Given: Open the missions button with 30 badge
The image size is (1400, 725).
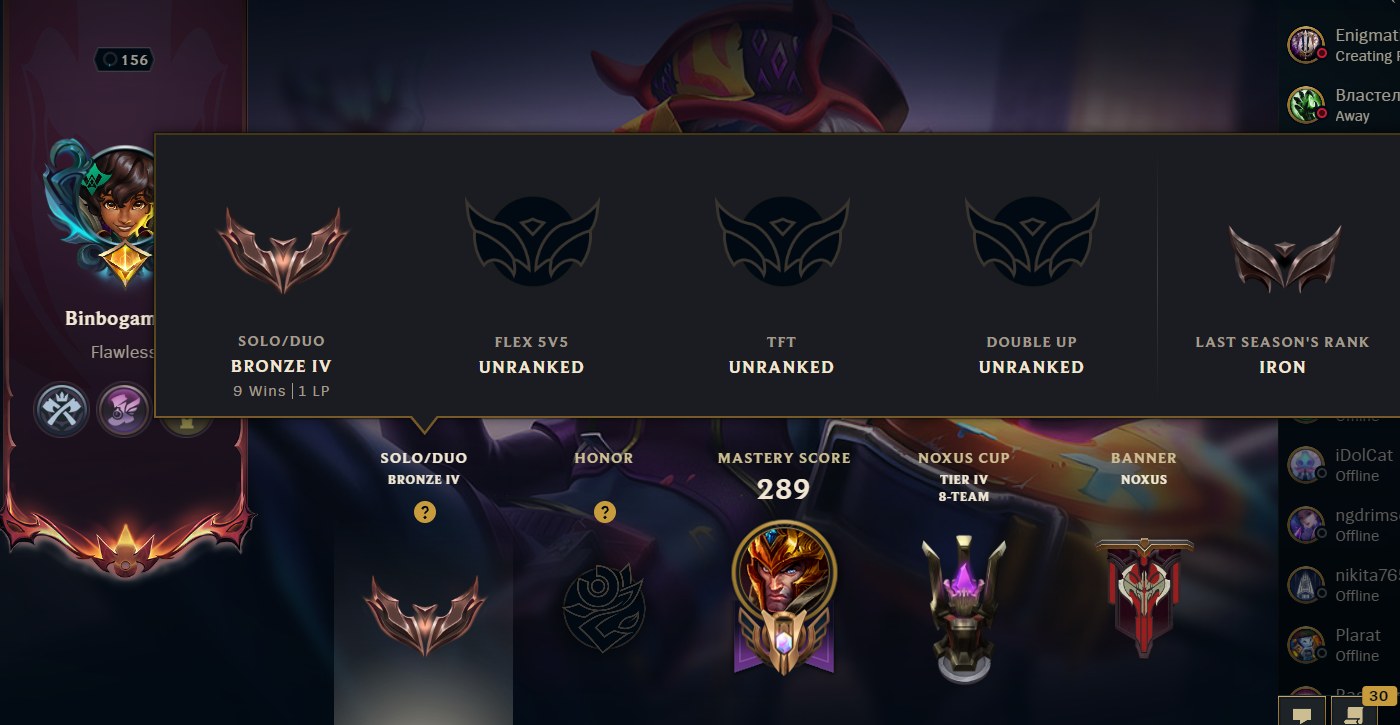Looking at the screenshot, I should 1354,712.
